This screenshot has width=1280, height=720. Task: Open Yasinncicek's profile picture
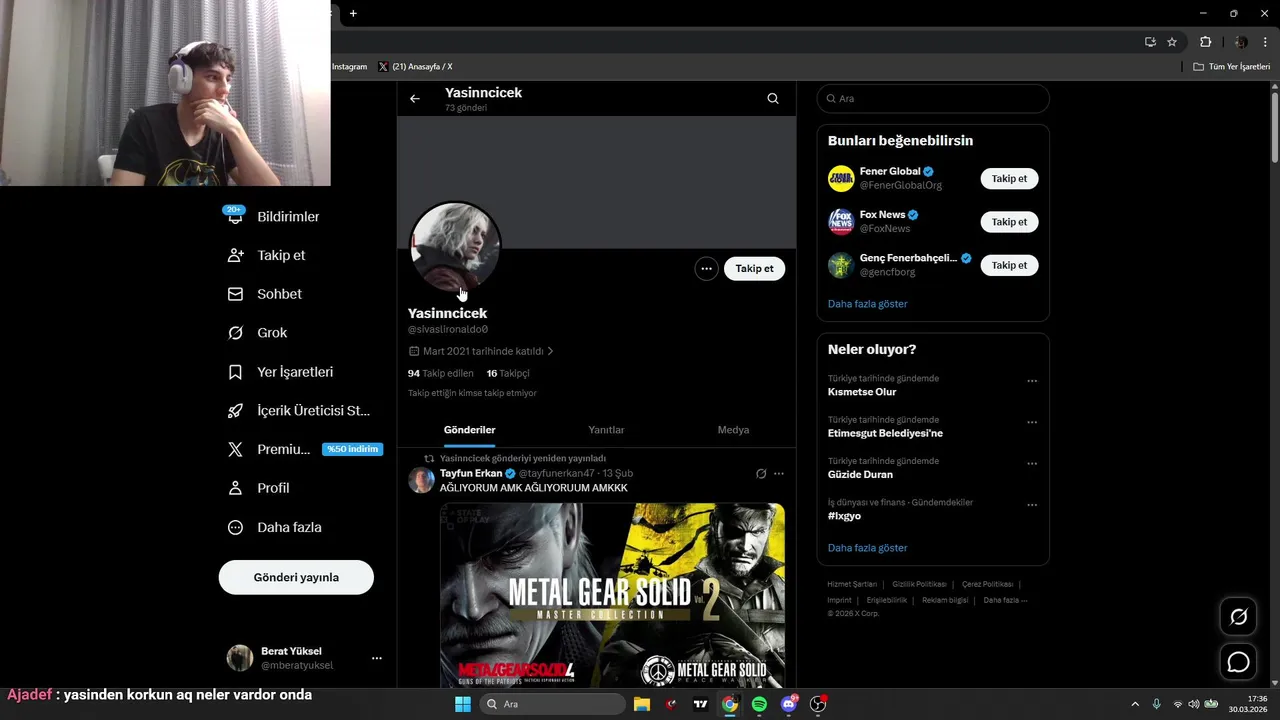(x=455, y=248)
